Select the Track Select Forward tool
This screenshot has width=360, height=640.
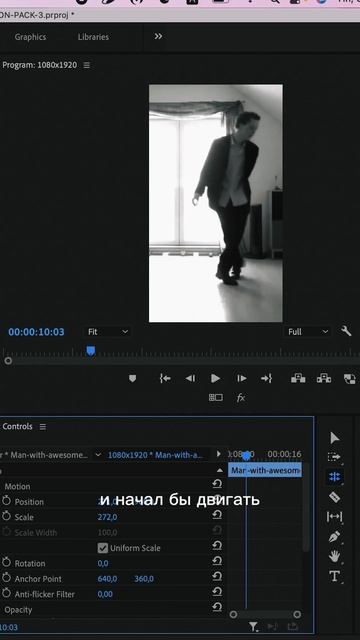(x=334, y=457)
